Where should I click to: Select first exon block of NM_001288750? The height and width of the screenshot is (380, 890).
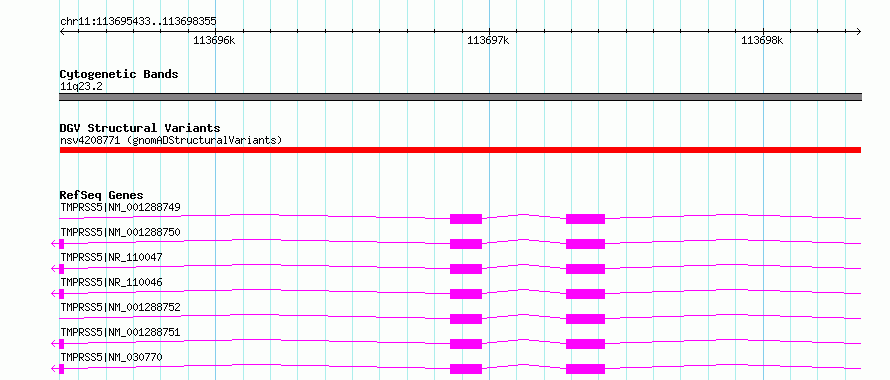[x=466, y=244]
